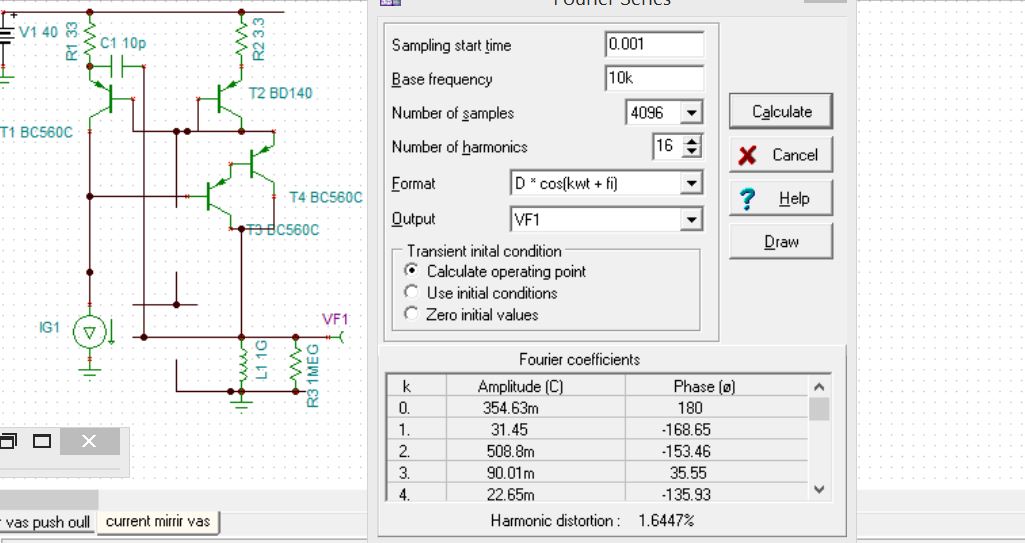The height and width of the screenshot is (543, 1025).
Task: Select amplitude value 354.63m
Action: tap(510, 408)
